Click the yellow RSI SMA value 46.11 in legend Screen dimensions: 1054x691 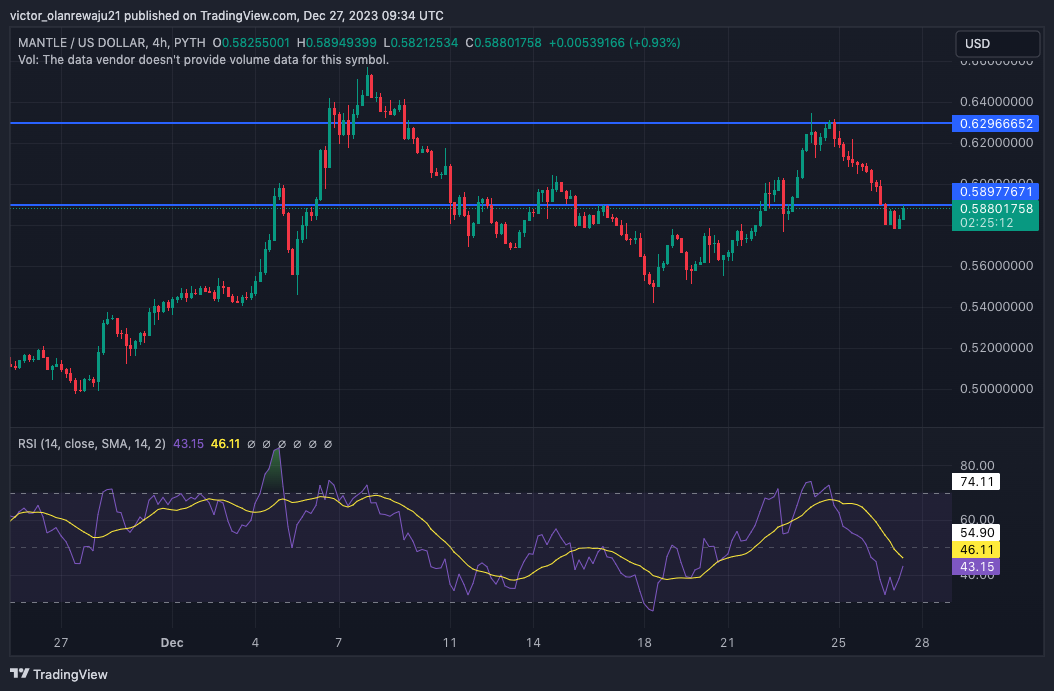225,444
